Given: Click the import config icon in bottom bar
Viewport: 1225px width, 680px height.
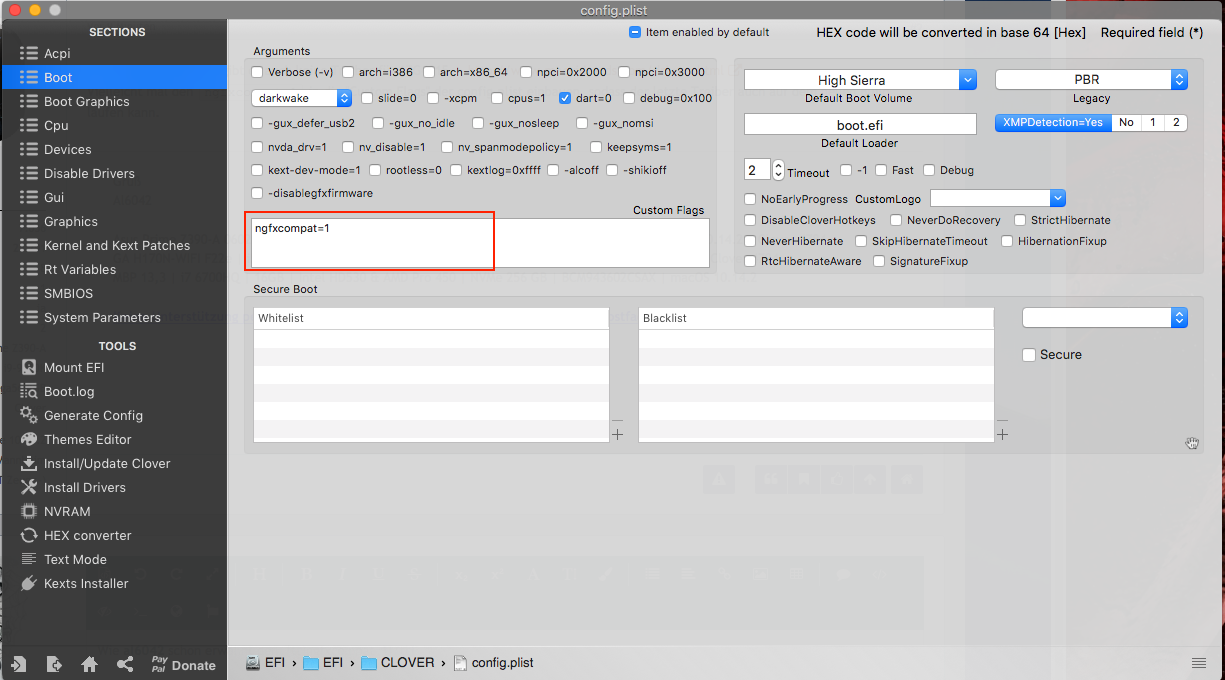Looking at the screenshot, I should [19, 664].
